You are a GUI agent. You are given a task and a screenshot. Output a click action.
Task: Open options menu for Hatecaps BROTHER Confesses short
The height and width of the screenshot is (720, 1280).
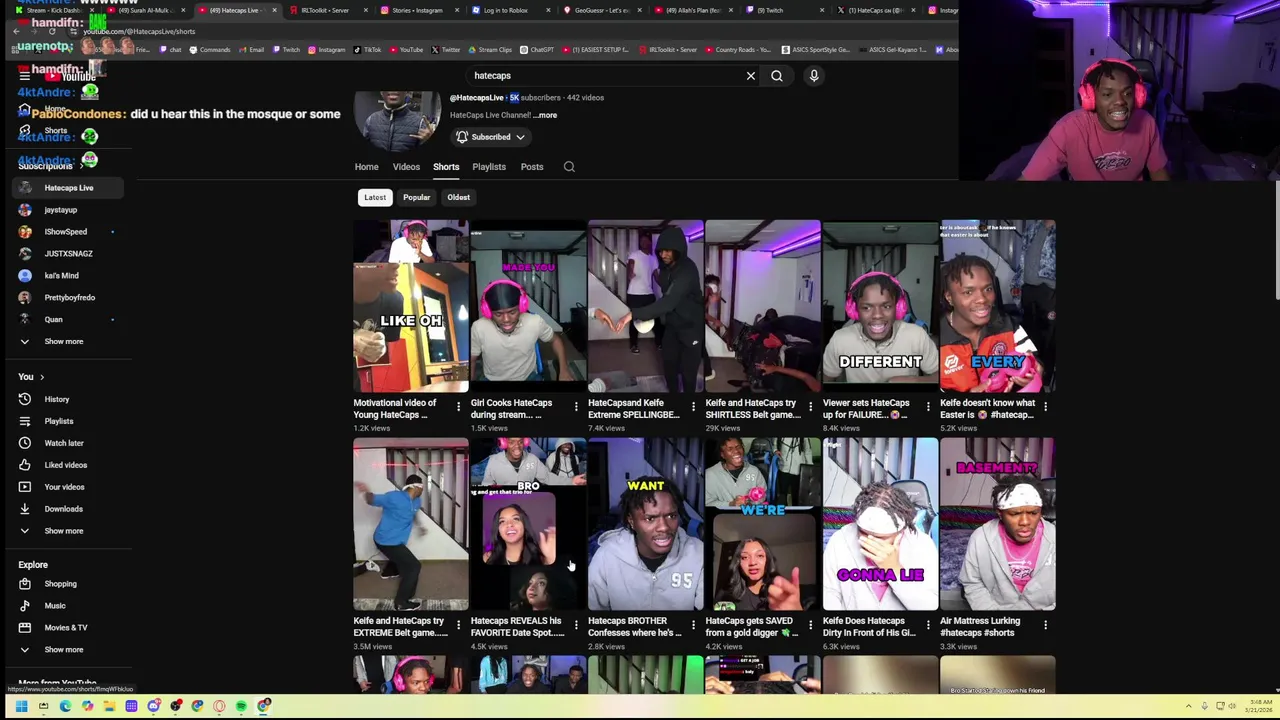[693, 625]
